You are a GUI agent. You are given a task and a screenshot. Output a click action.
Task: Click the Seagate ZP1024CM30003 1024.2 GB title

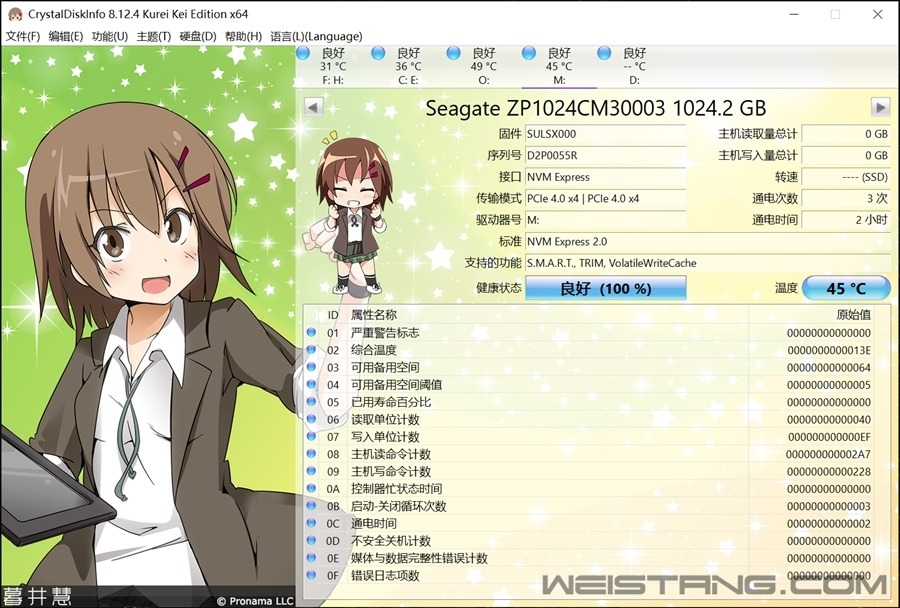pos(595,108)
